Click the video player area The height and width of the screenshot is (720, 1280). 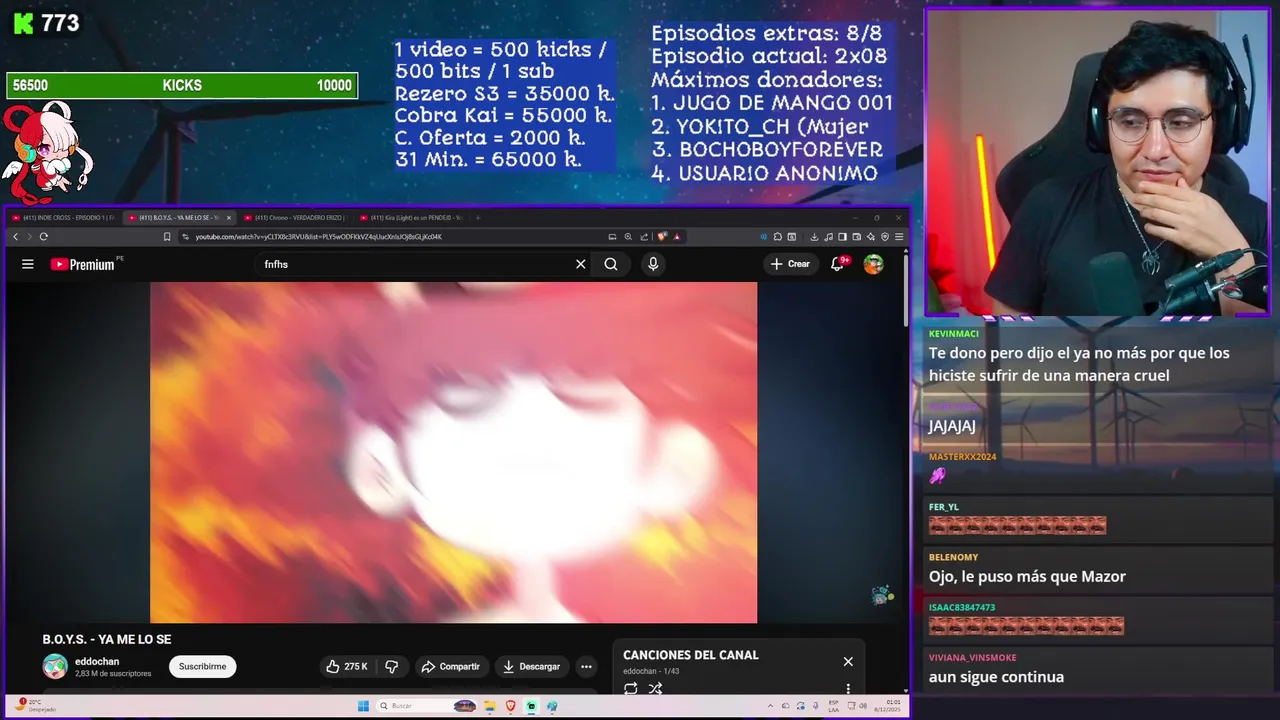click(453, 452)
